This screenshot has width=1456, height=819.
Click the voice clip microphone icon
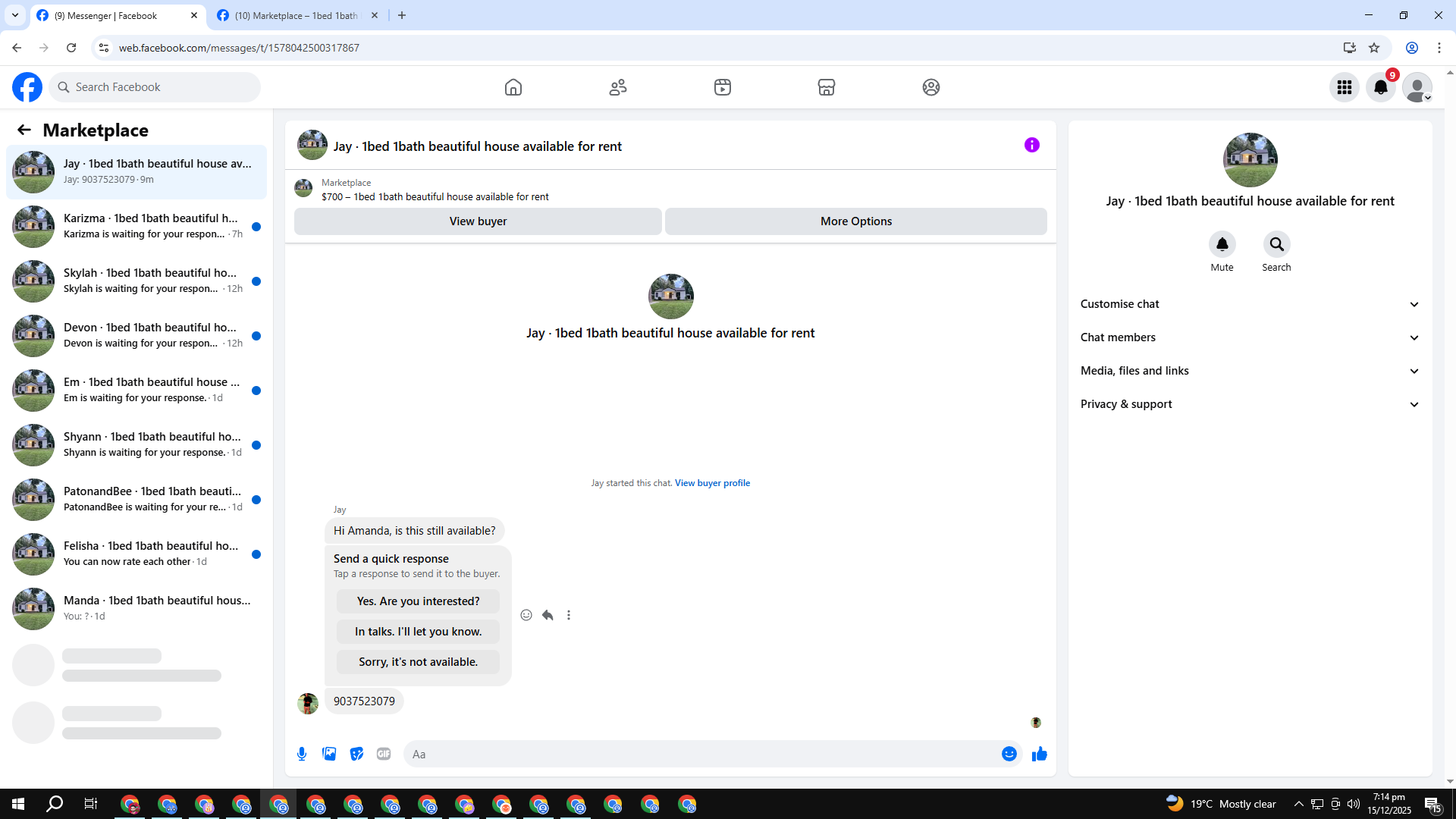pos(302,754)
